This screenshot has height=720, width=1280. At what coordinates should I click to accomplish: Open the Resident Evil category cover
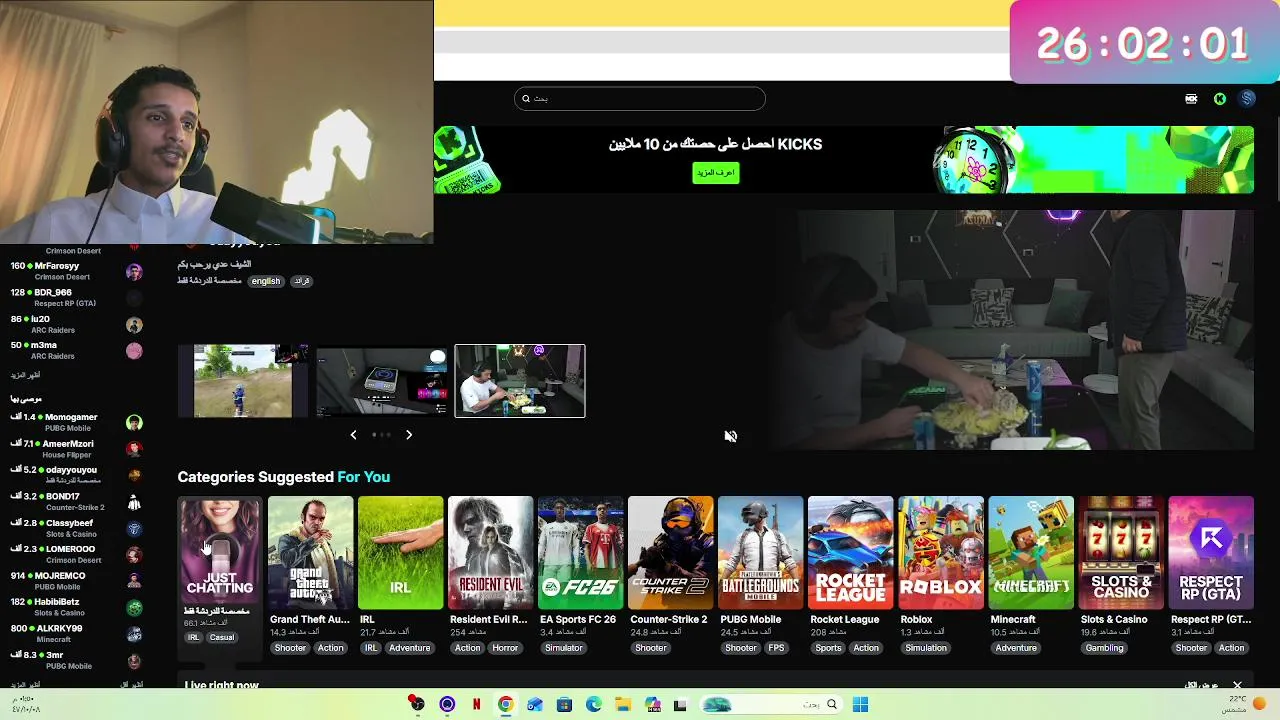tap(490, 553)
